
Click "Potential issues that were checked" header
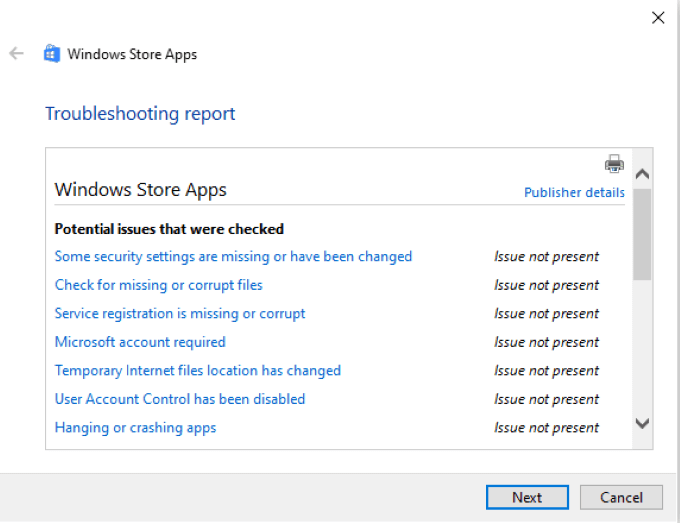pyautogui.click(x=169, y=229)
